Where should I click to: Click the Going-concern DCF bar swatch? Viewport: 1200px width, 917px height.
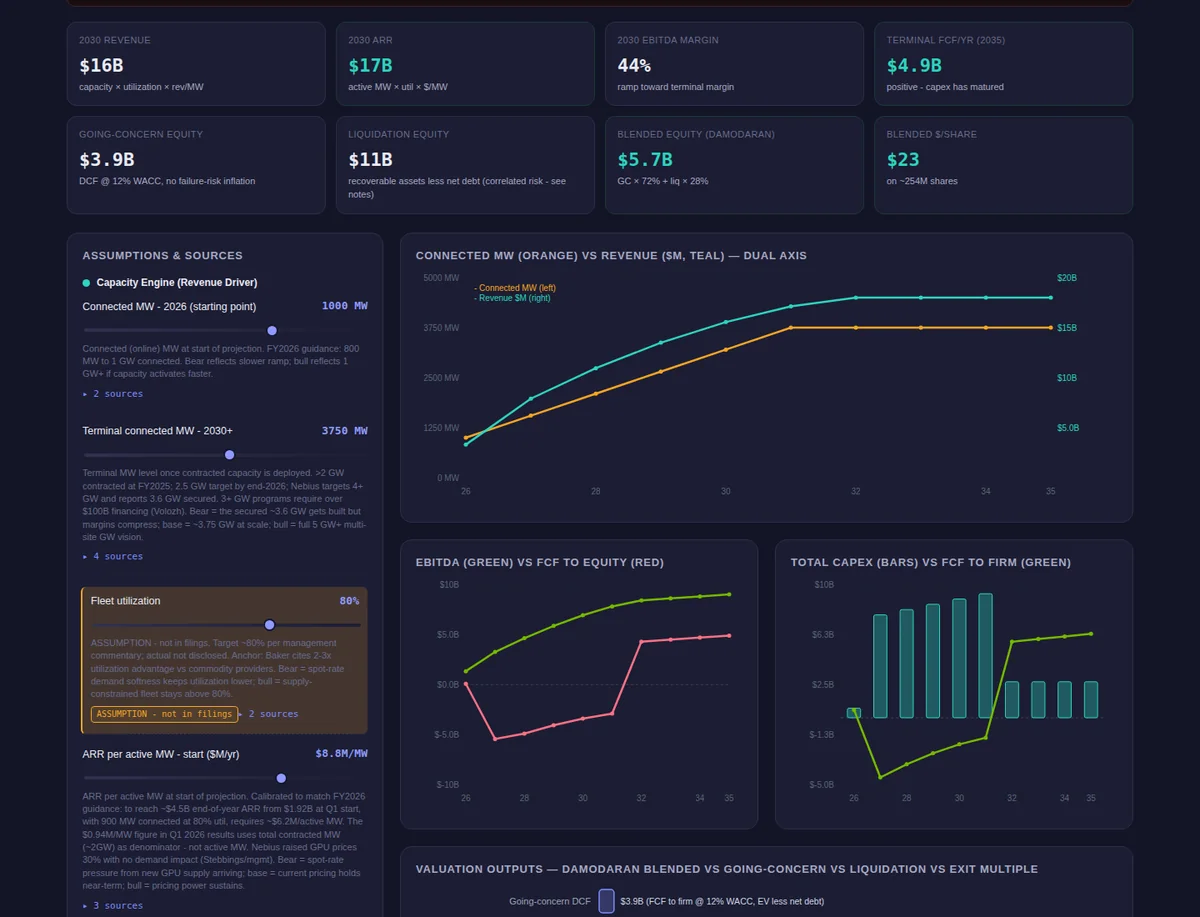(606, 901)
